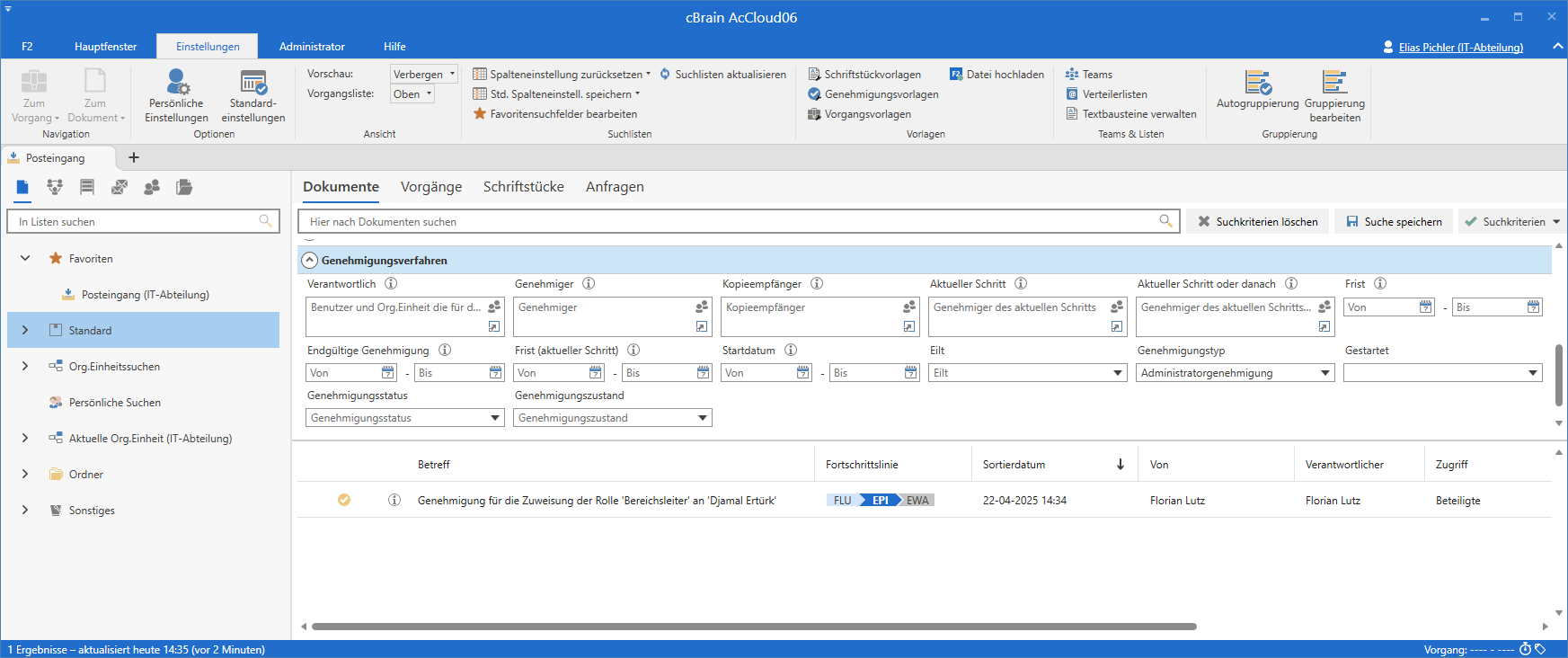
Task: Open Persönliche Einstellungen in the ribbon
Action: coord(176,95)
